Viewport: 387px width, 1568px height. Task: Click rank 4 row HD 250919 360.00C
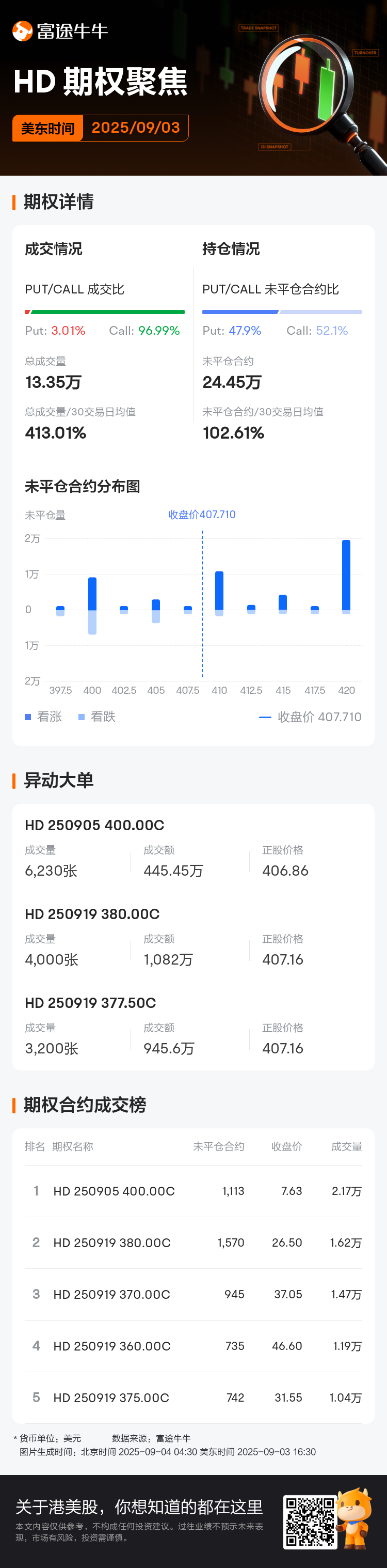pos(193,1346)
